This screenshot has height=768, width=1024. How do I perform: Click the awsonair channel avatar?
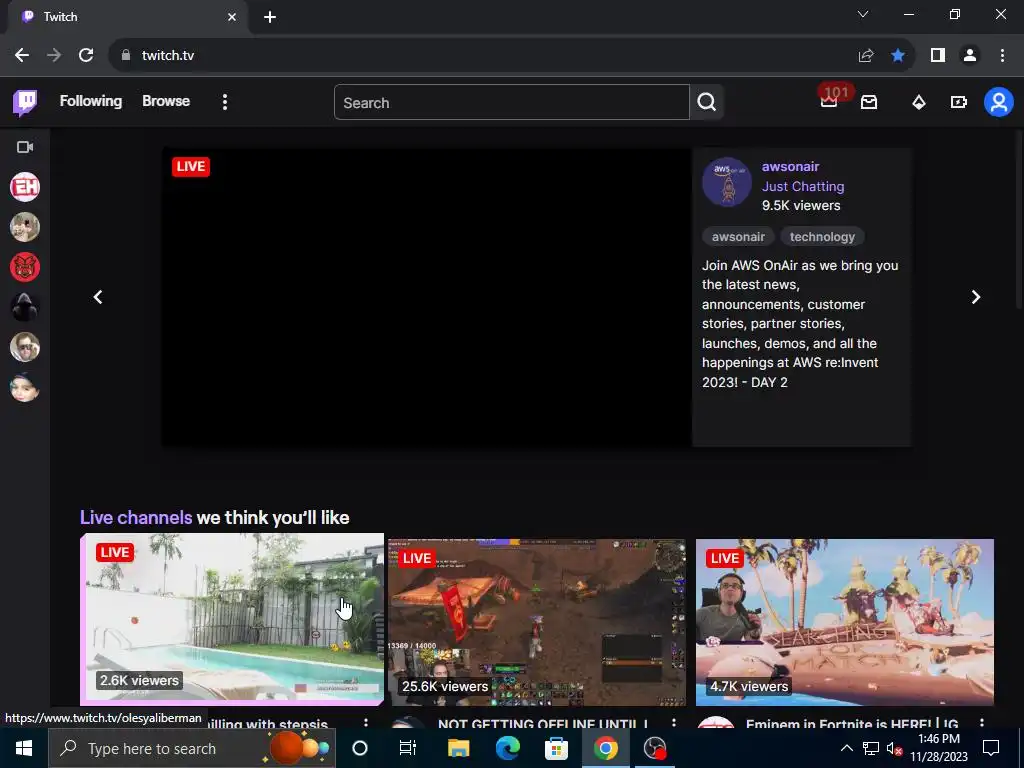pos(727,182)
